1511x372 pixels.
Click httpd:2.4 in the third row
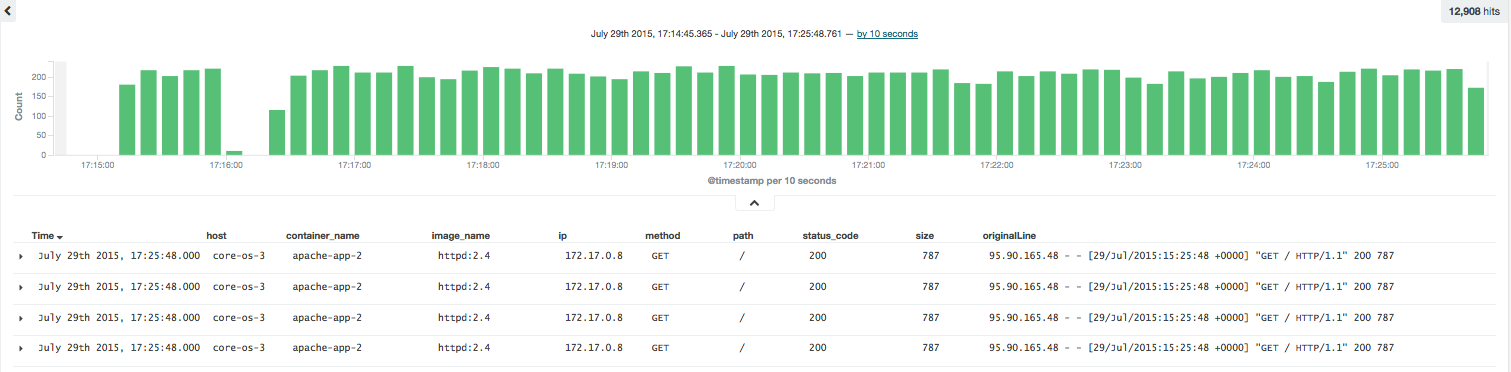[464, 318]
